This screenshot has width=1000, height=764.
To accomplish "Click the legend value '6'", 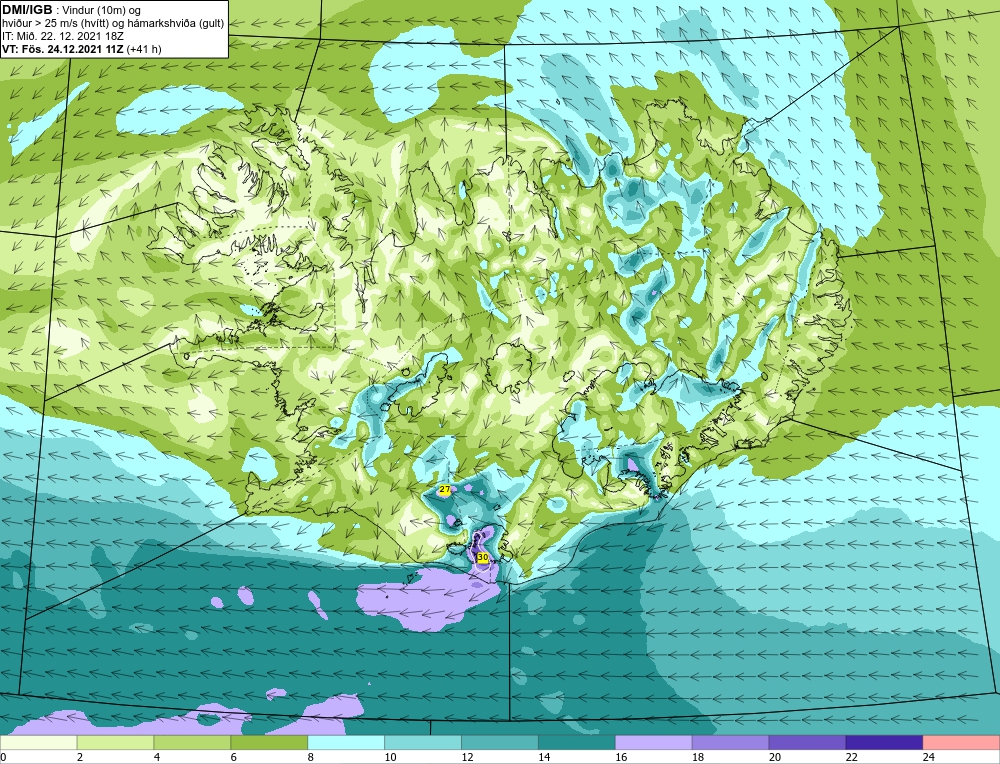I will click(x=234, y=757).
